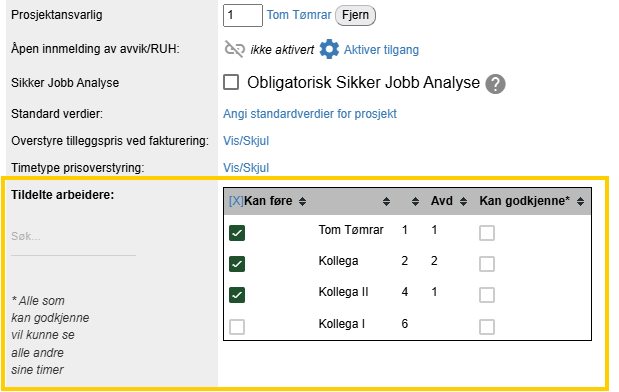This screenshot has width=619, height=392.
Task: Click the Fjern button next to Tom Tømrar
Action: [x=355, y=15]
